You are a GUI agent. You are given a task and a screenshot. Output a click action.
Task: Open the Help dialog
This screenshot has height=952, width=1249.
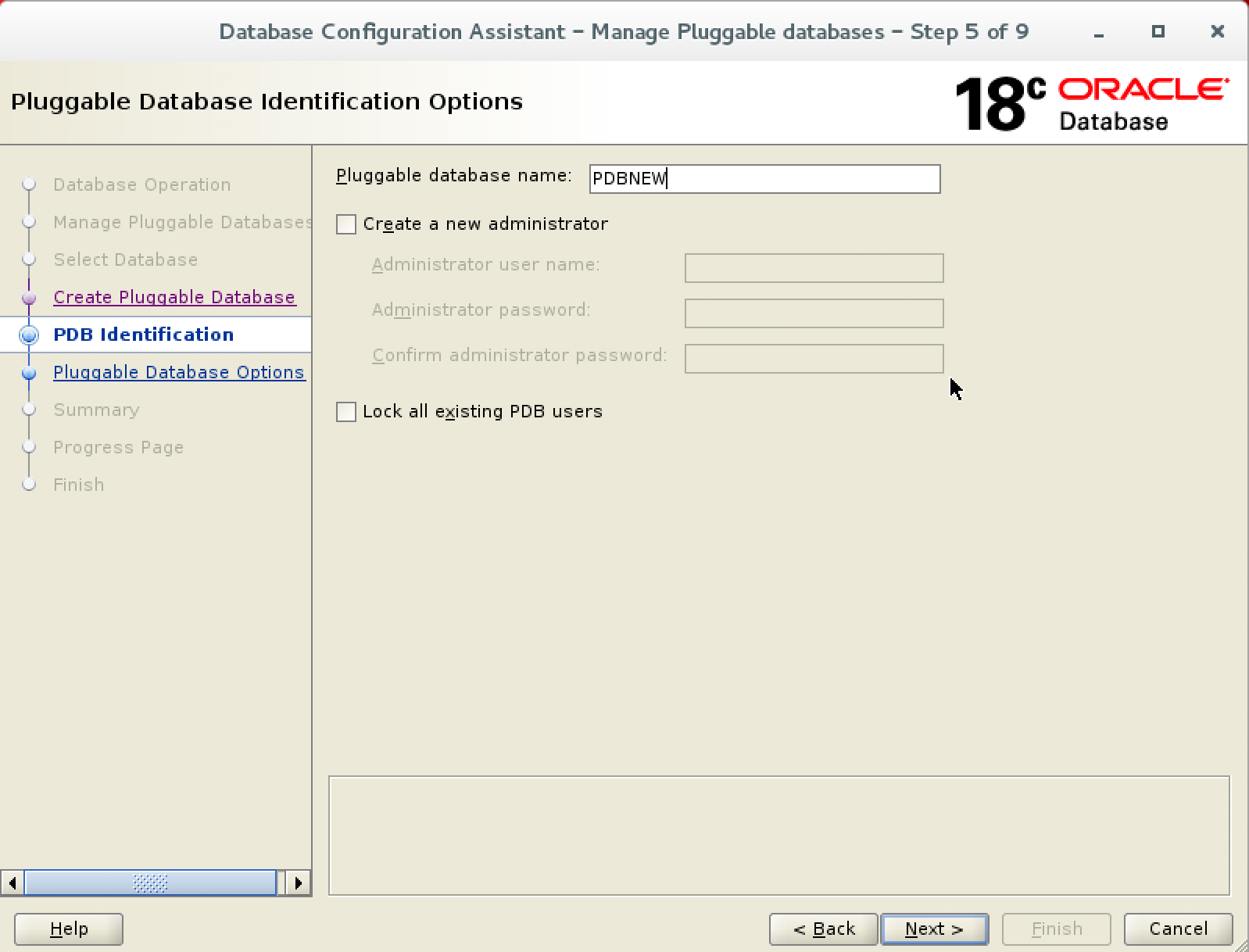point(69,929)
